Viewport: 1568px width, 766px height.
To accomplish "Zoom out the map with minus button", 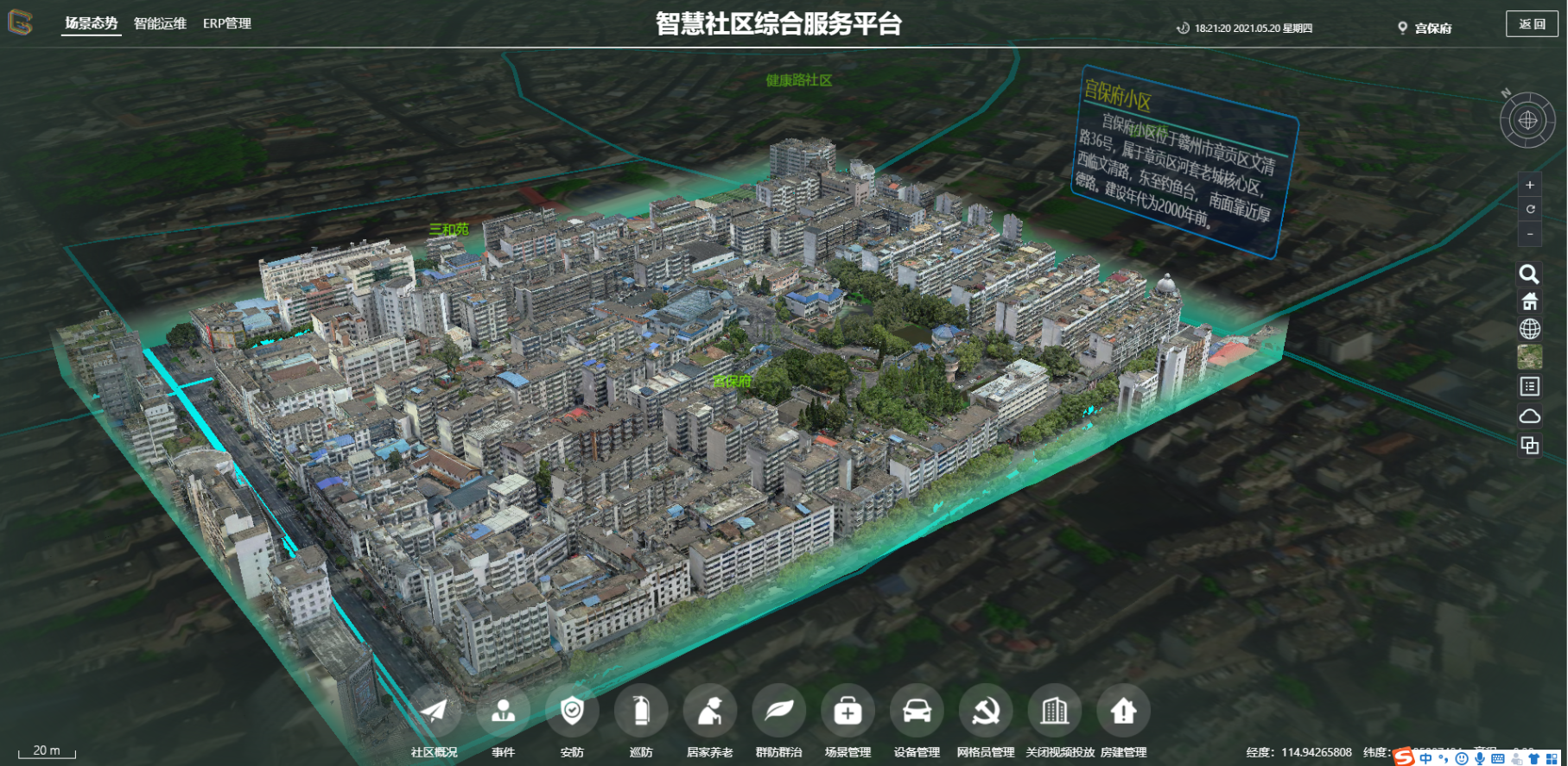I will (1530, 234).
